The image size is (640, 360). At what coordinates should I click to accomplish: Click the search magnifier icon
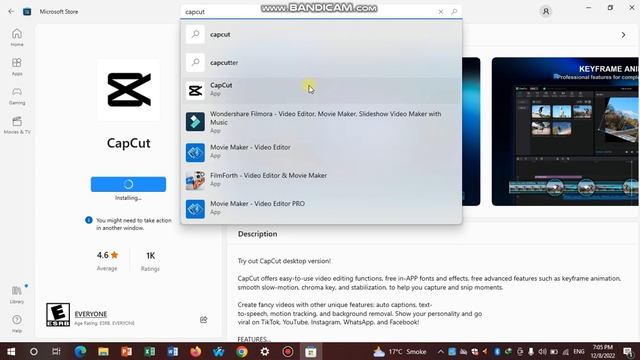pos(454,12)
